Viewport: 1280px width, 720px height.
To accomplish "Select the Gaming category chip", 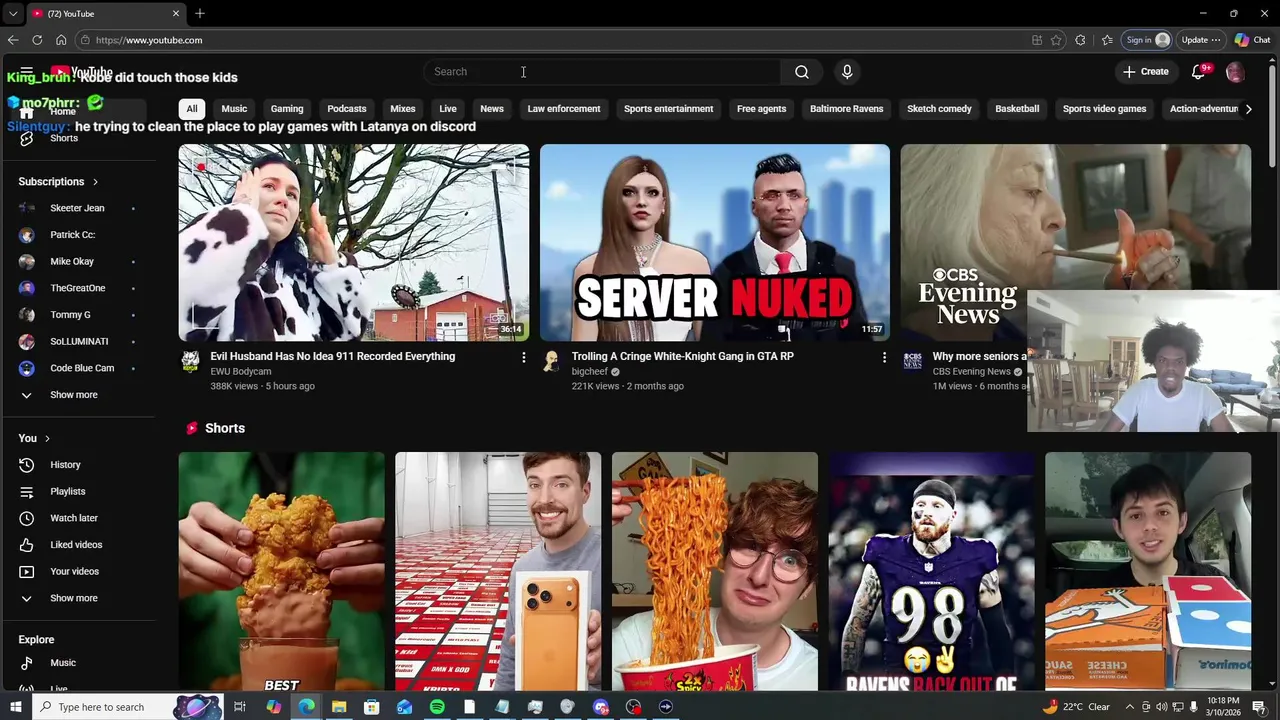I will (x=287, y=109).
